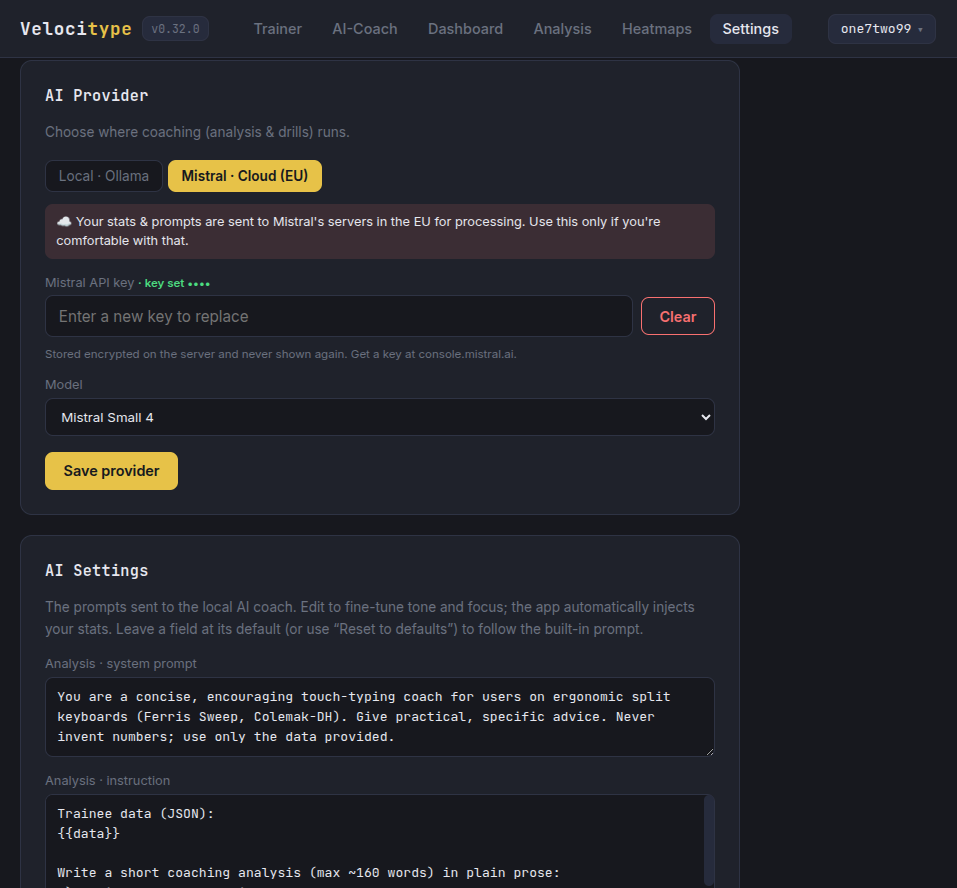Screen dimensions: 957x888
Task: Click the 'AI Settings' heading
Action: (x=96, y=570)
